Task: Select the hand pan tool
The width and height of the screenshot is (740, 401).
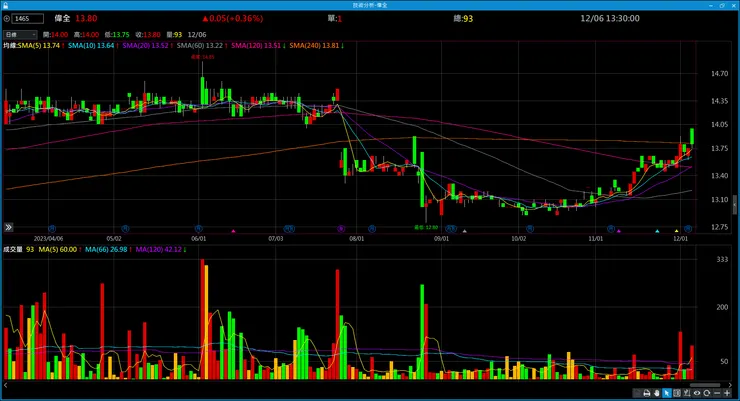Action: (656, 393)
